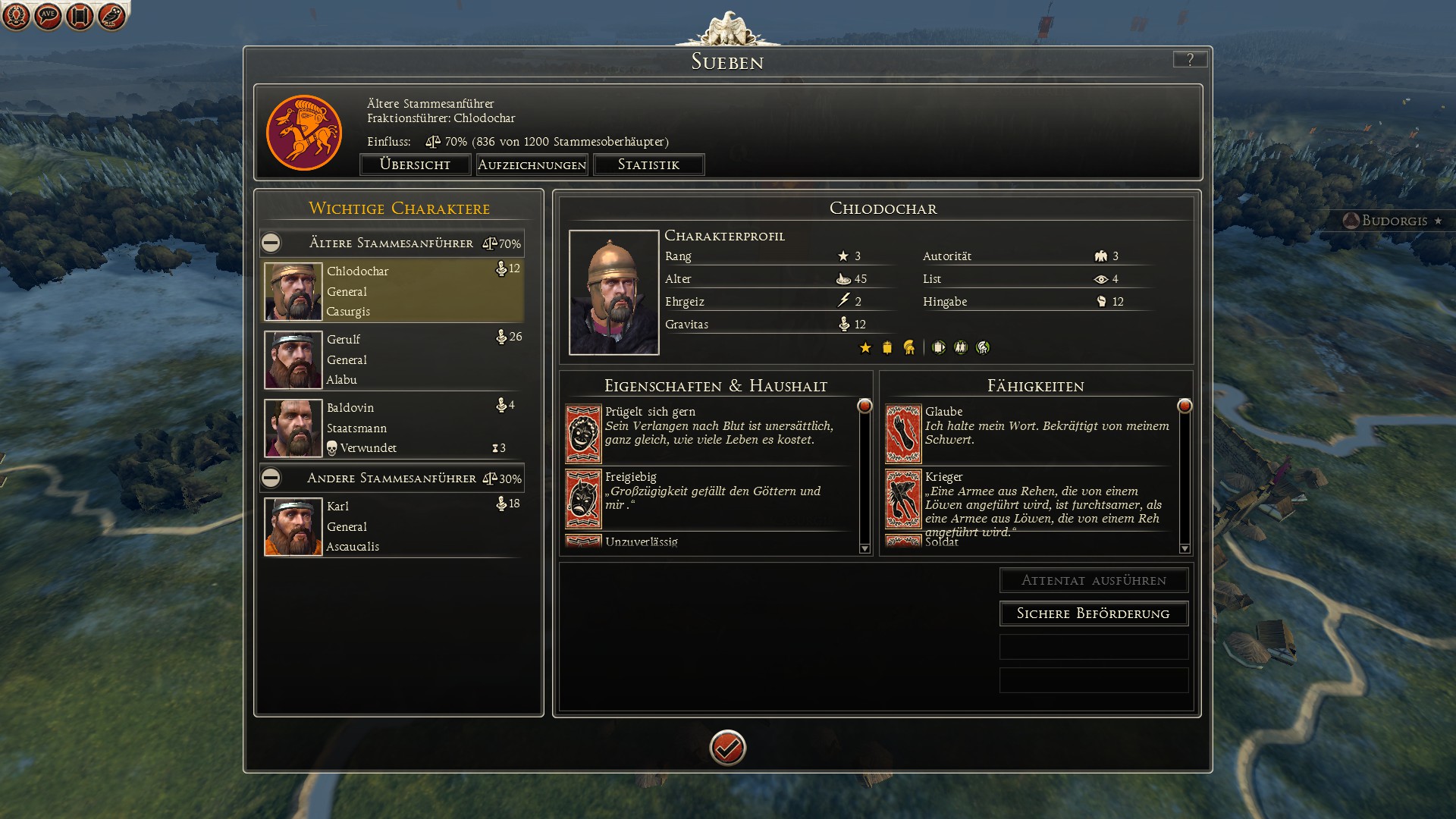The width and height of the screenshot is (1456, 819).
Task: Click the green banner arrow effect icon
Action: tap(939, 347)
